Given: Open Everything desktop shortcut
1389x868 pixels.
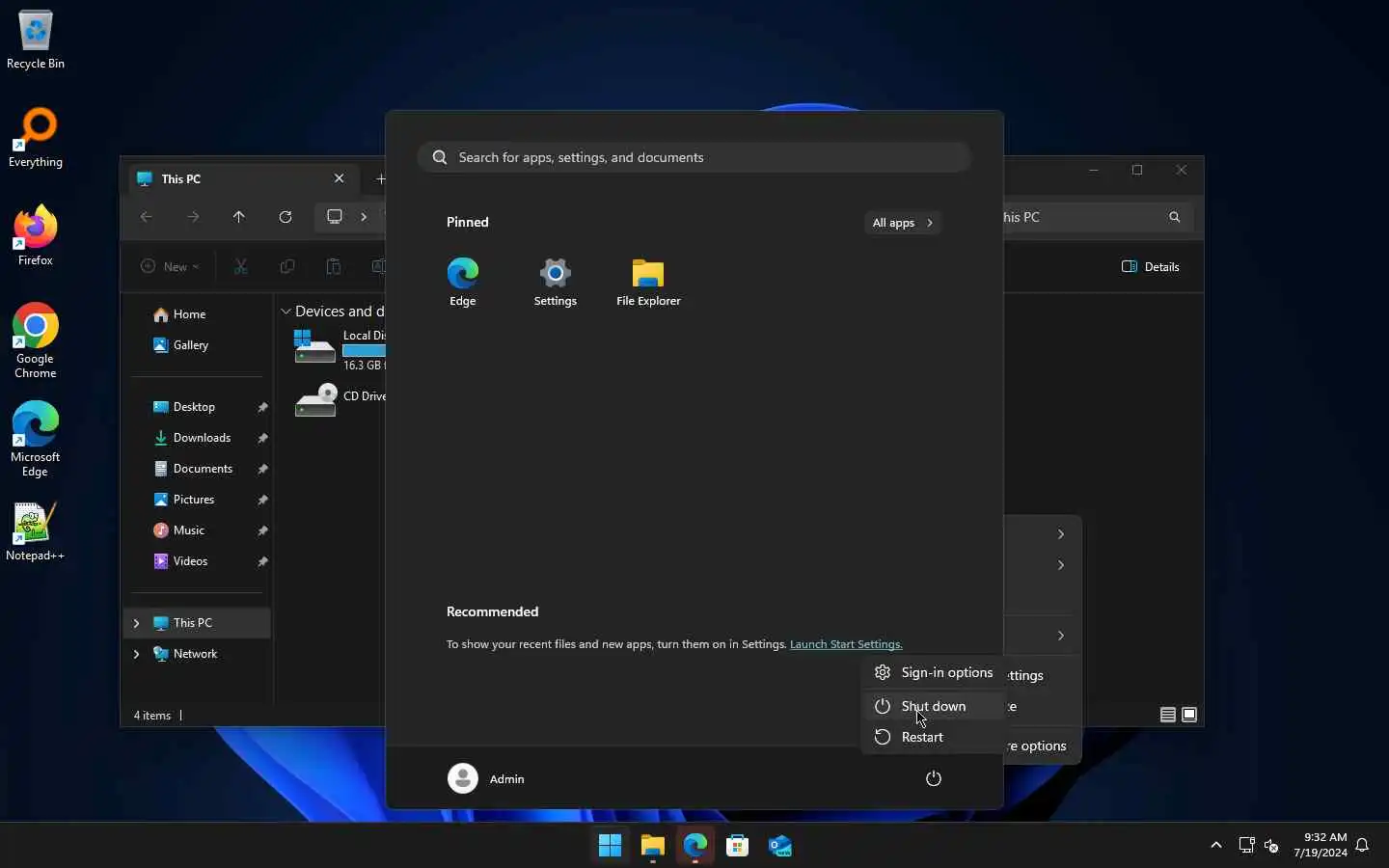Looking at the screenshot, I should (36, 138).
